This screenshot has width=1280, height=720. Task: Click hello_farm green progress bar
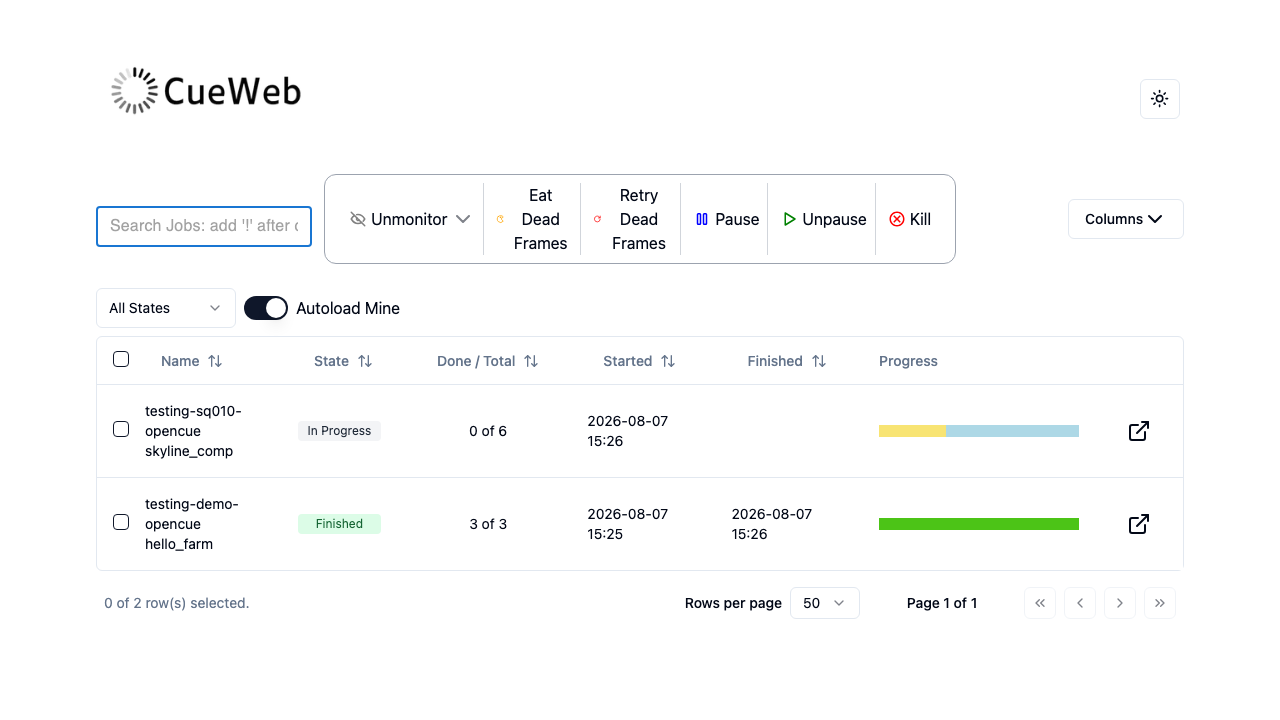[x=979, y=524]
